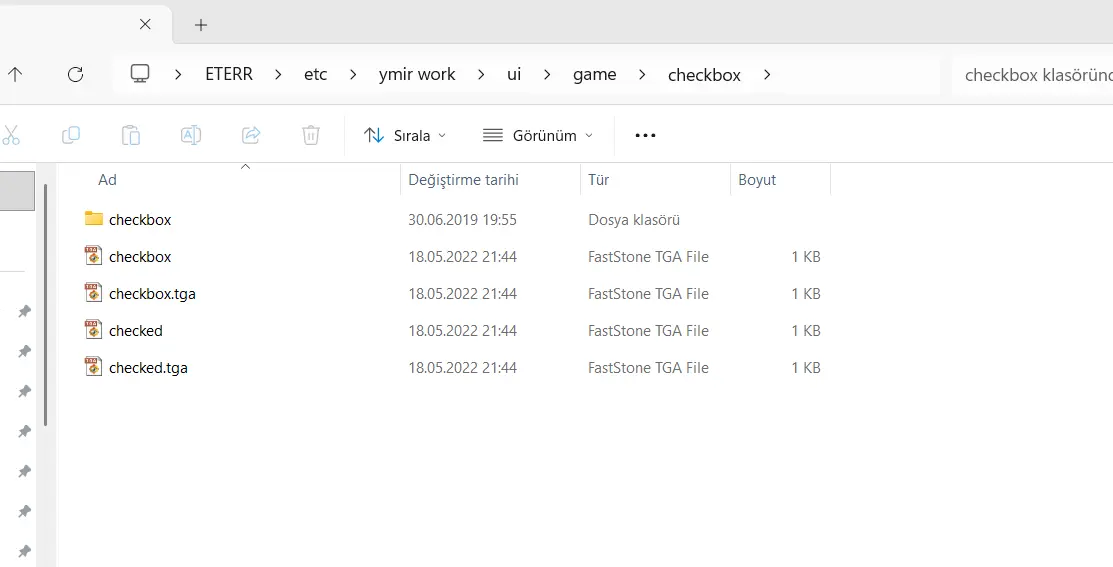Click the Paste clipboard icon
This screenshot has width=1113, height=567.
click(131, 135)
